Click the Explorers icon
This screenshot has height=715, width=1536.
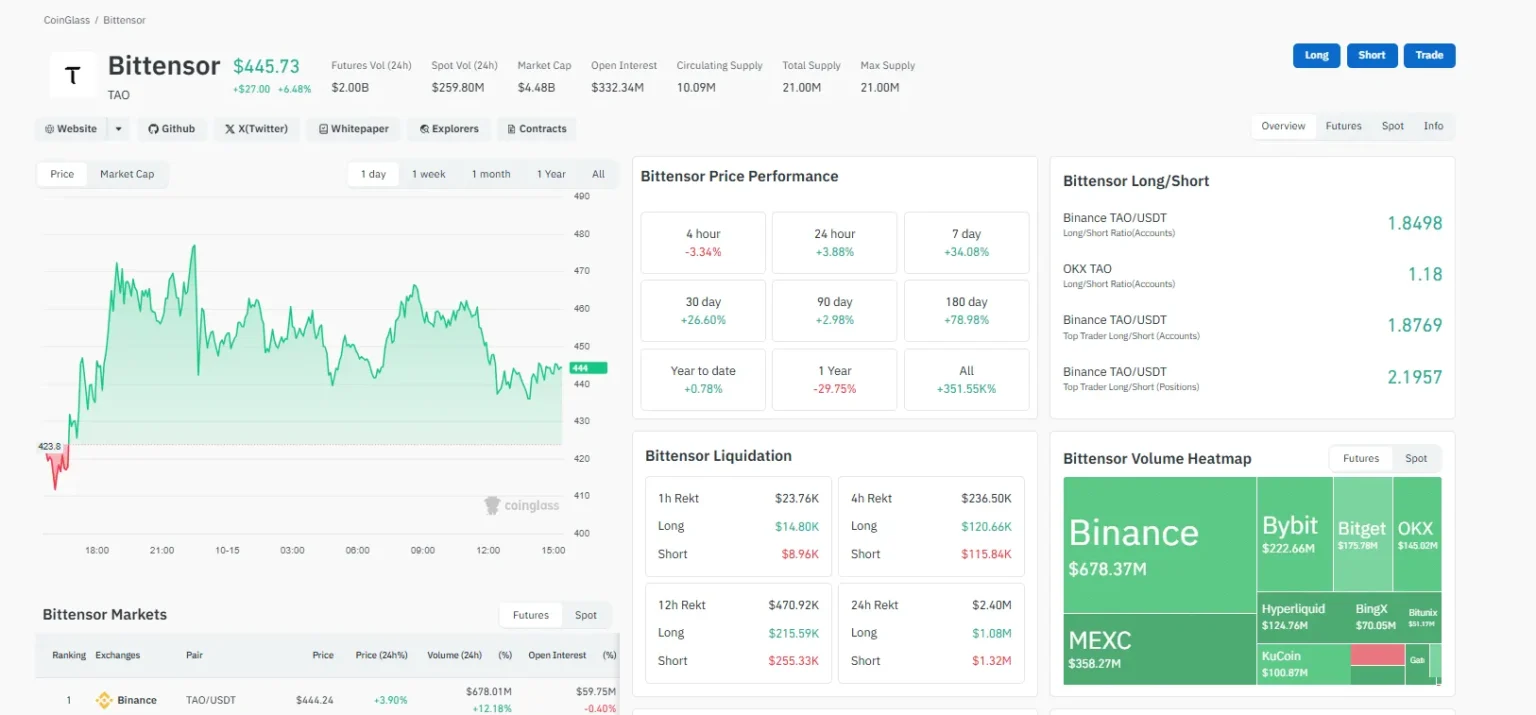pyautogui.click(x=424, y=128)
